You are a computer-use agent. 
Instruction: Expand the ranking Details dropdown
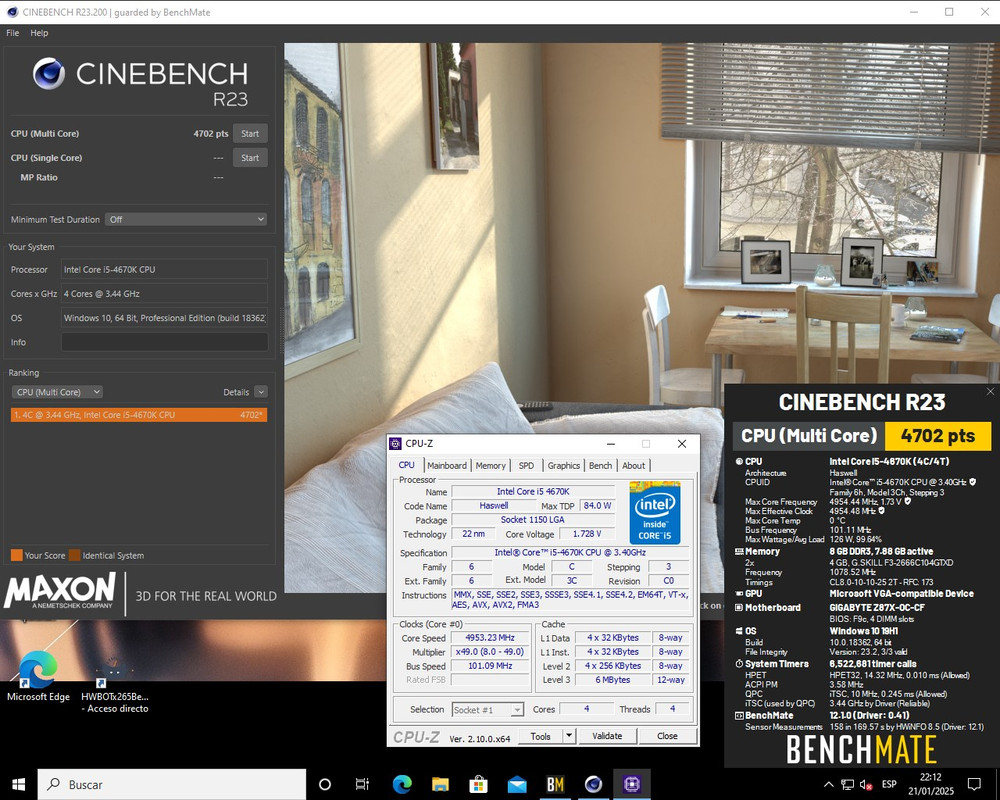click(x=261, y=392)
